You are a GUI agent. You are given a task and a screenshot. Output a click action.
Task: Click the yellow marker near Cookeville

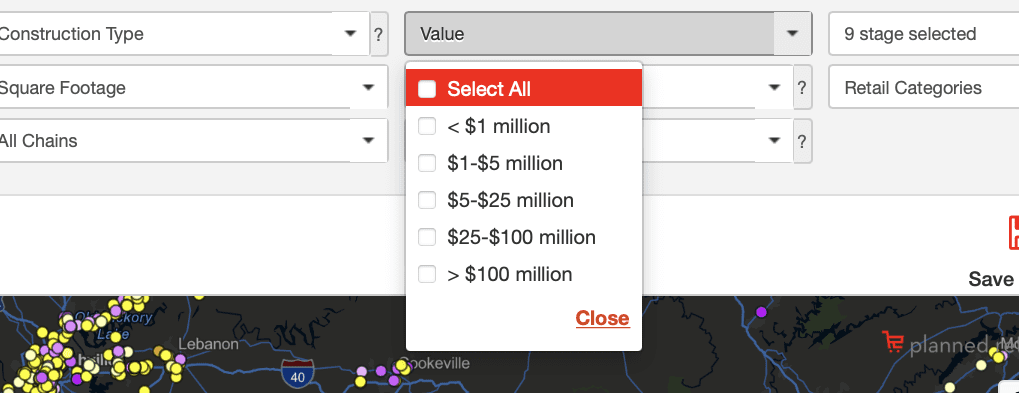pyautogui.click(x=402, y=368)
